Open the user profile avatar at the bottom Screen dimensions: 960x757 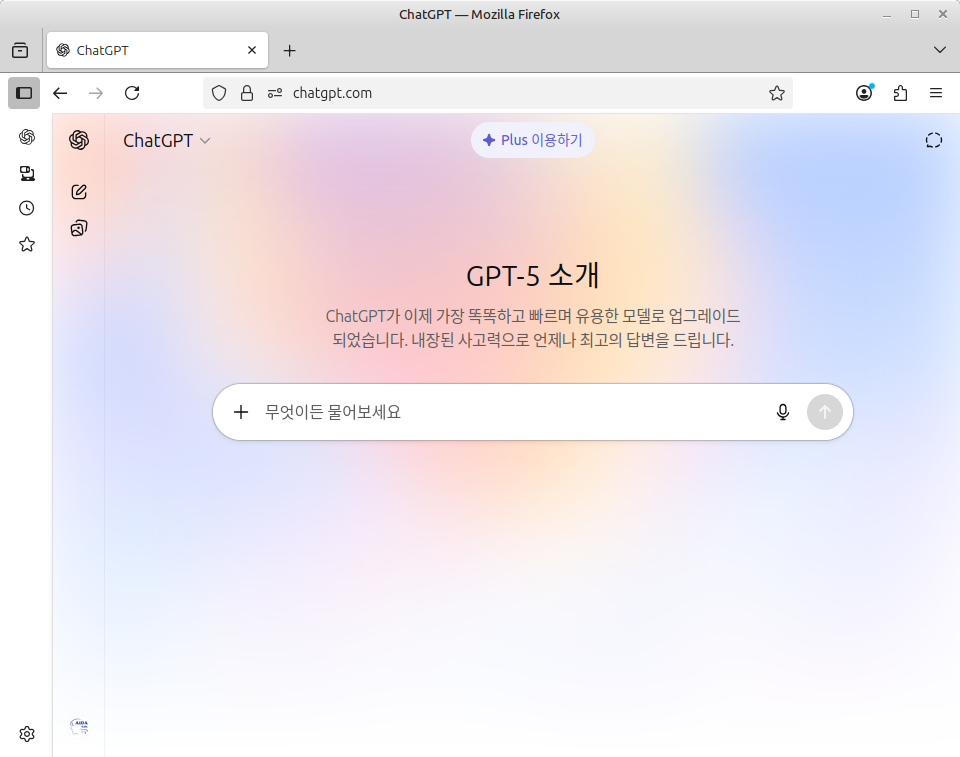(x=79, y=726)
